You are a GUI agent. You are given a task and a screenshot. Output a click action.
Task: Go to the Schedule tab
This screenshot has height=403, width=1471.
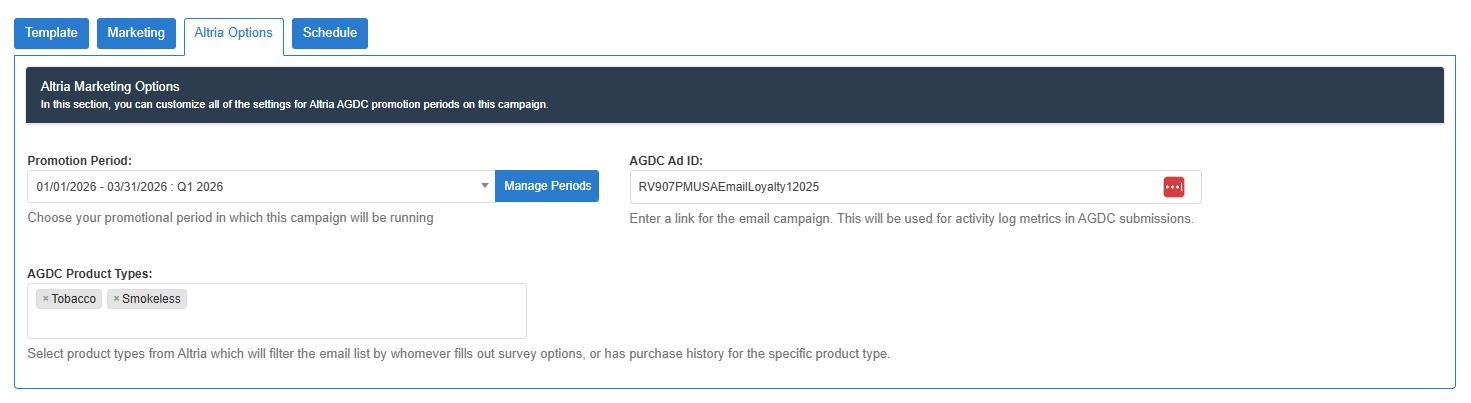[x=330, y=33]
